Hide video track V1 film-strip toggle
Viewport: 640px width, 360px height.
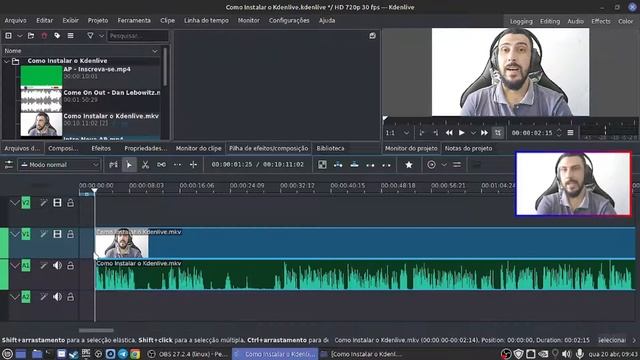[x=57, y=234]
